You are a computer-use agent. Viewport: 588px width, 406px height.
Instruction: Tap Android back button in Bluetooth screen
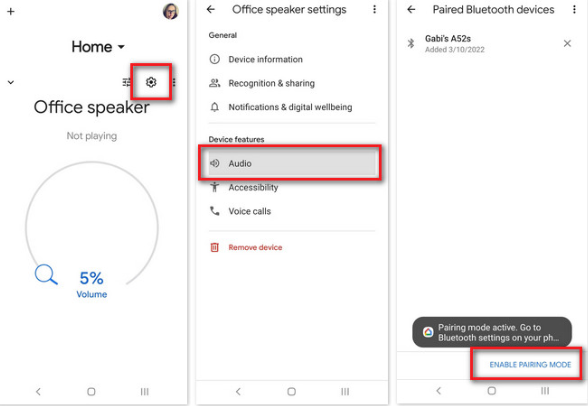[x=438, y=391]
